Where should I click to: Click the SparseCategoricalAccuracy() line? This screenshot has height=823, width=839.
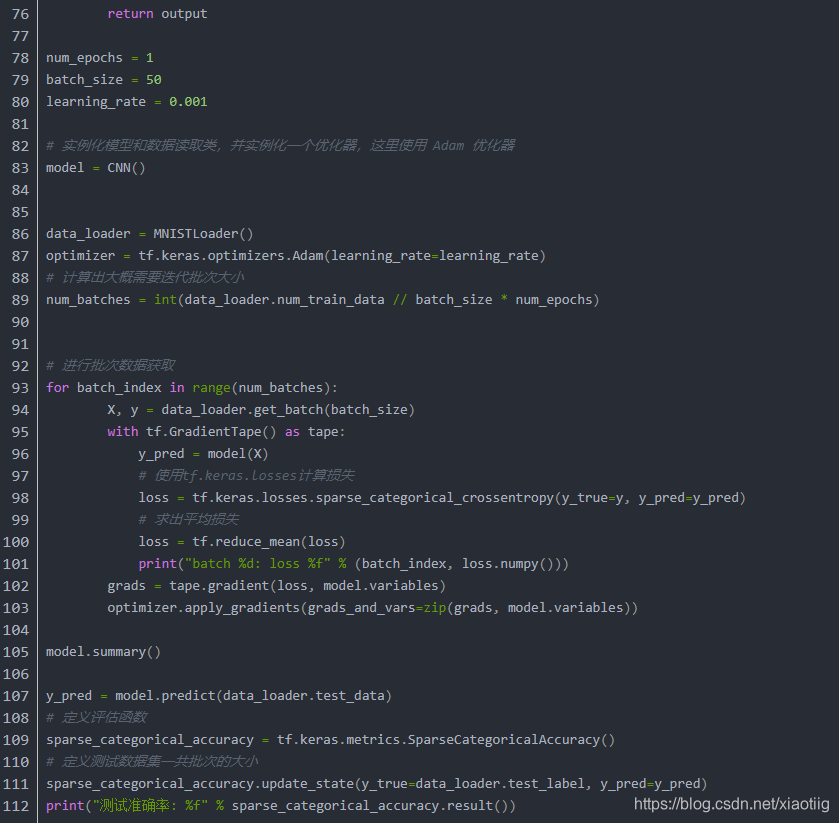[x=330, y=740]
